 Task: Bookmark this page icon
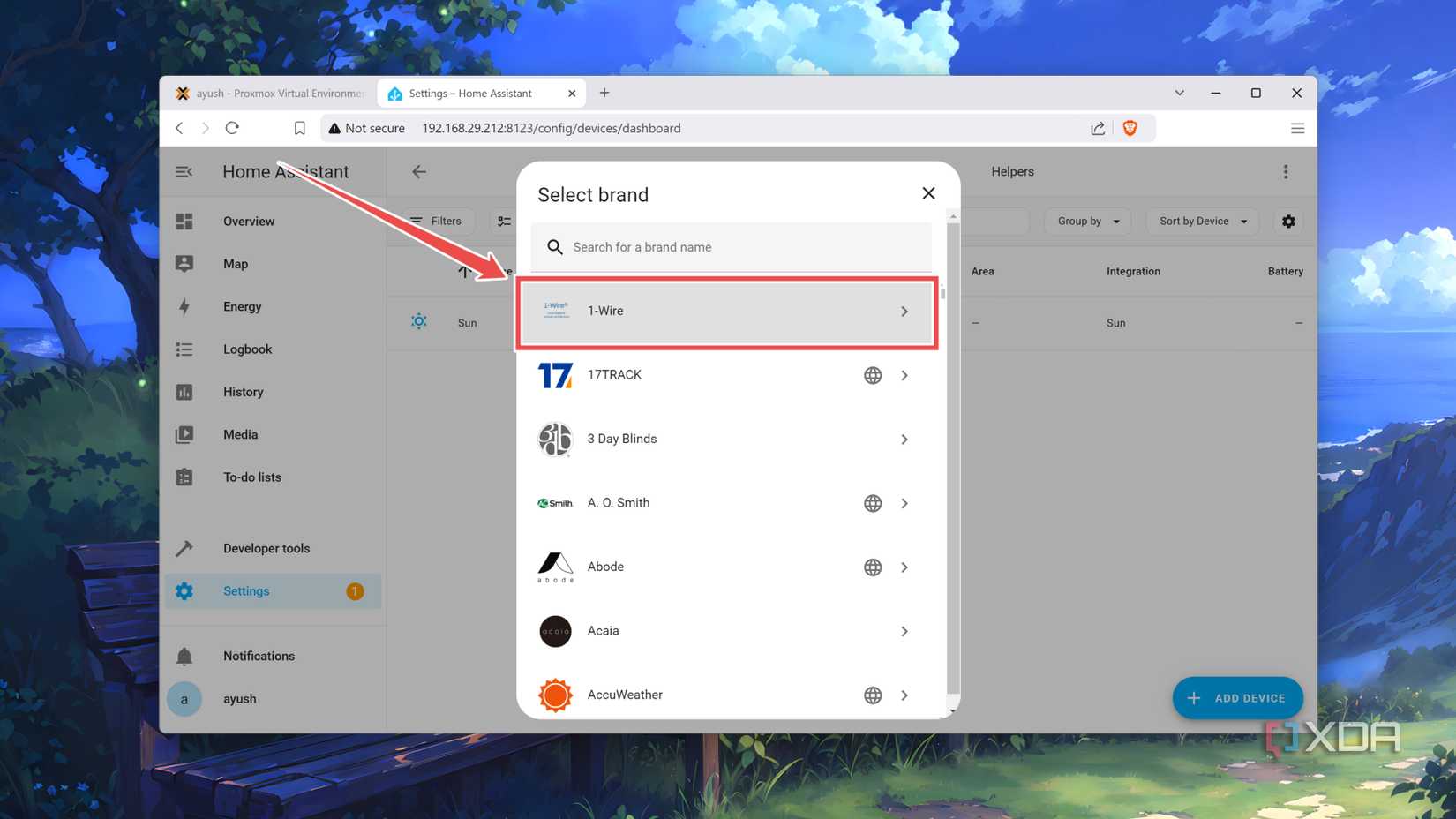[x=300, y=128]
